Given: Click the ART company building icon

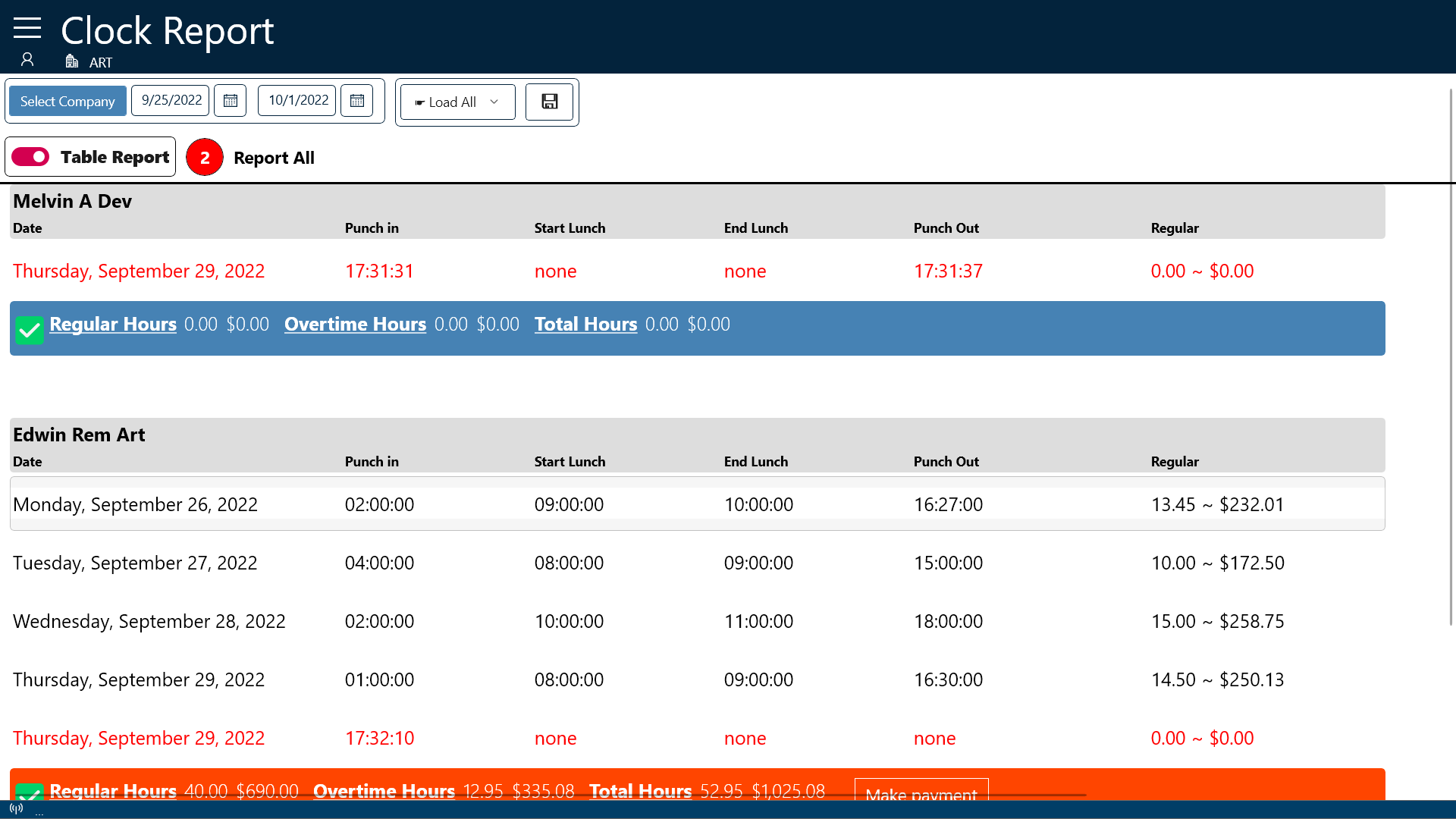Looking at the screenshot, I should pyautogui.click(x=72, y=61).
